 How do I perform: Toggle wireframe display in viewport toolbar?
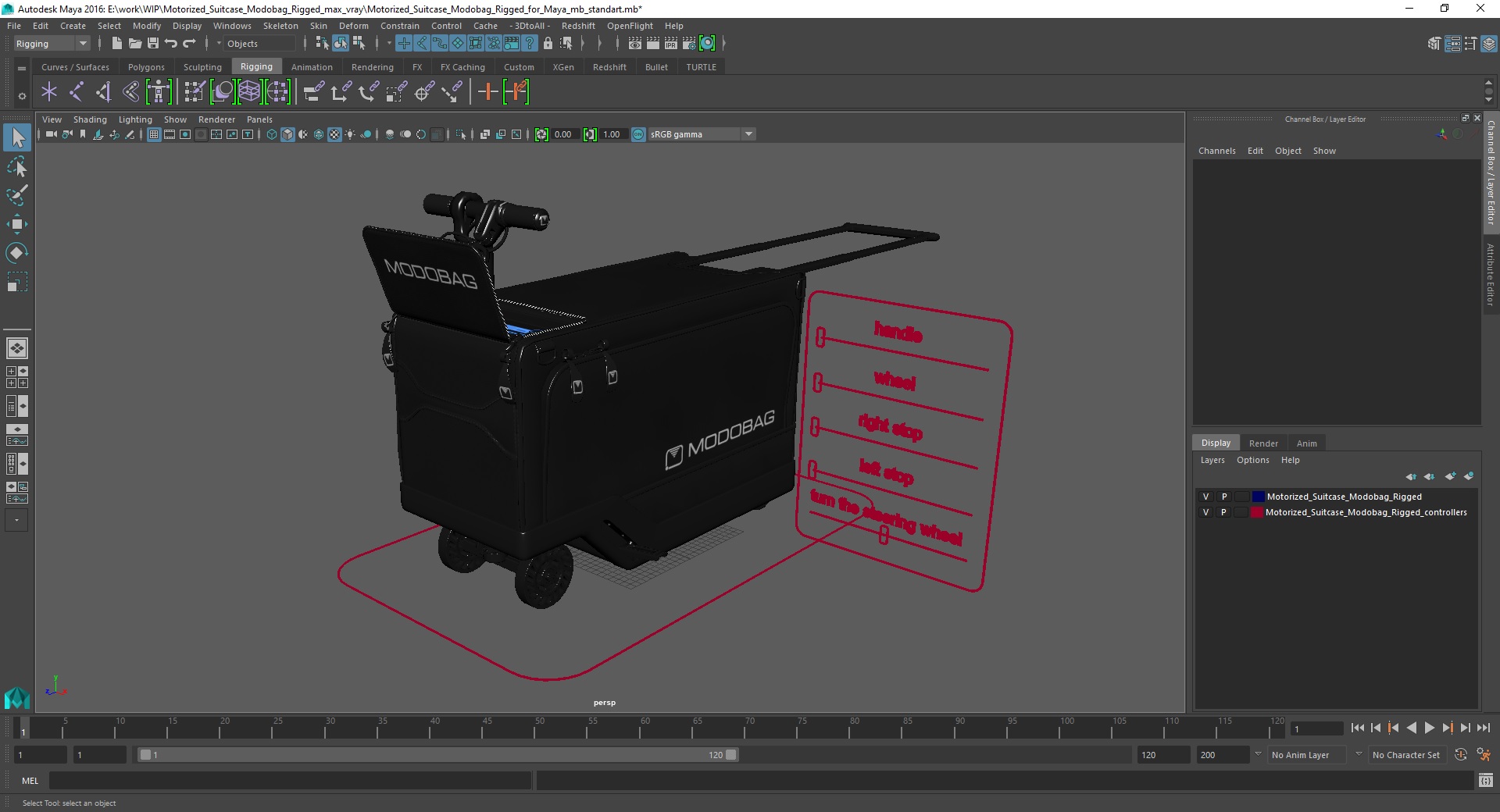(271, 134)
